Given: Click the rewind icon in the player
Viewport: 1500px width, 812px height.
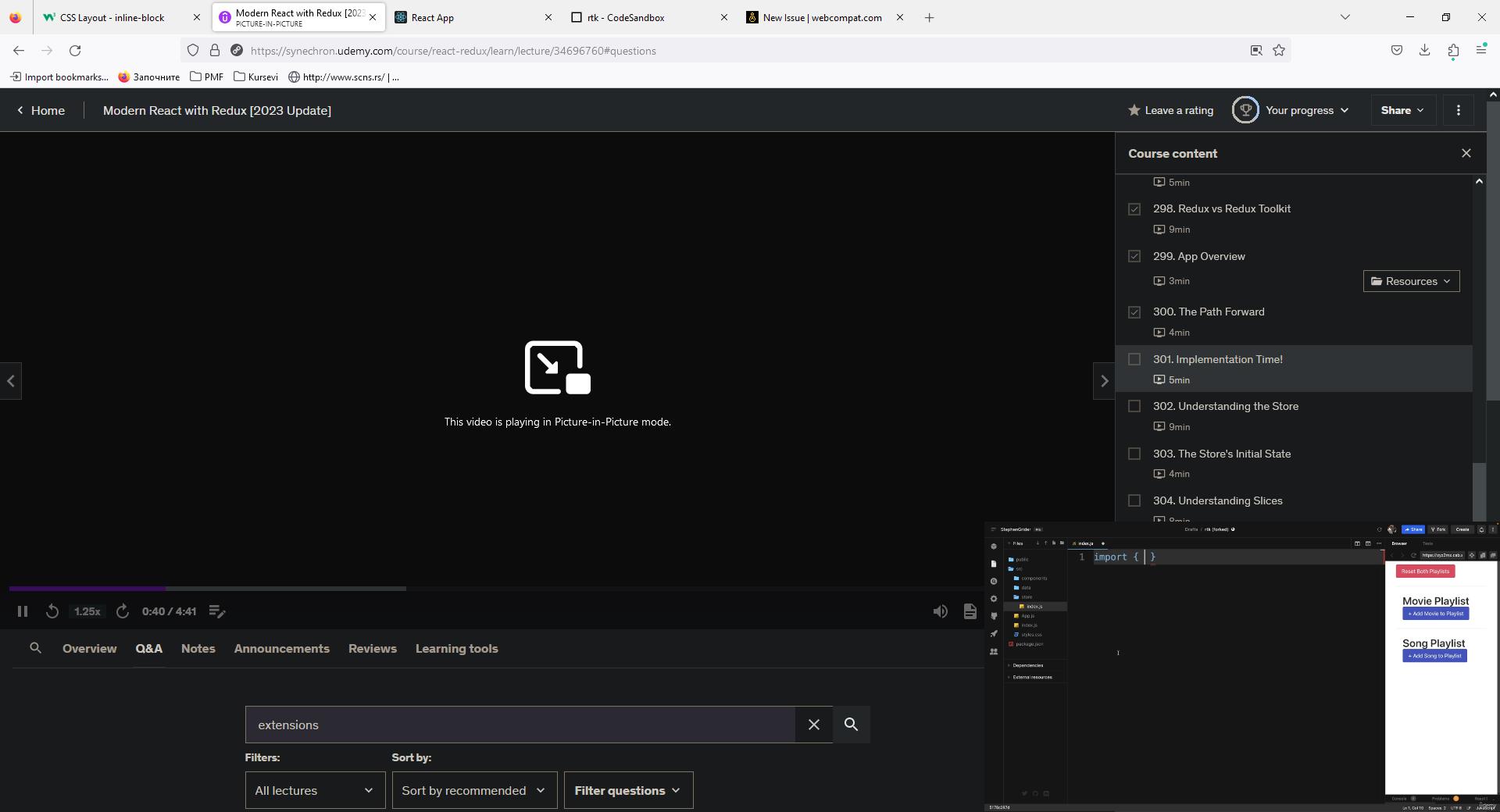Looking at the screenshot, I should [52, 611].
